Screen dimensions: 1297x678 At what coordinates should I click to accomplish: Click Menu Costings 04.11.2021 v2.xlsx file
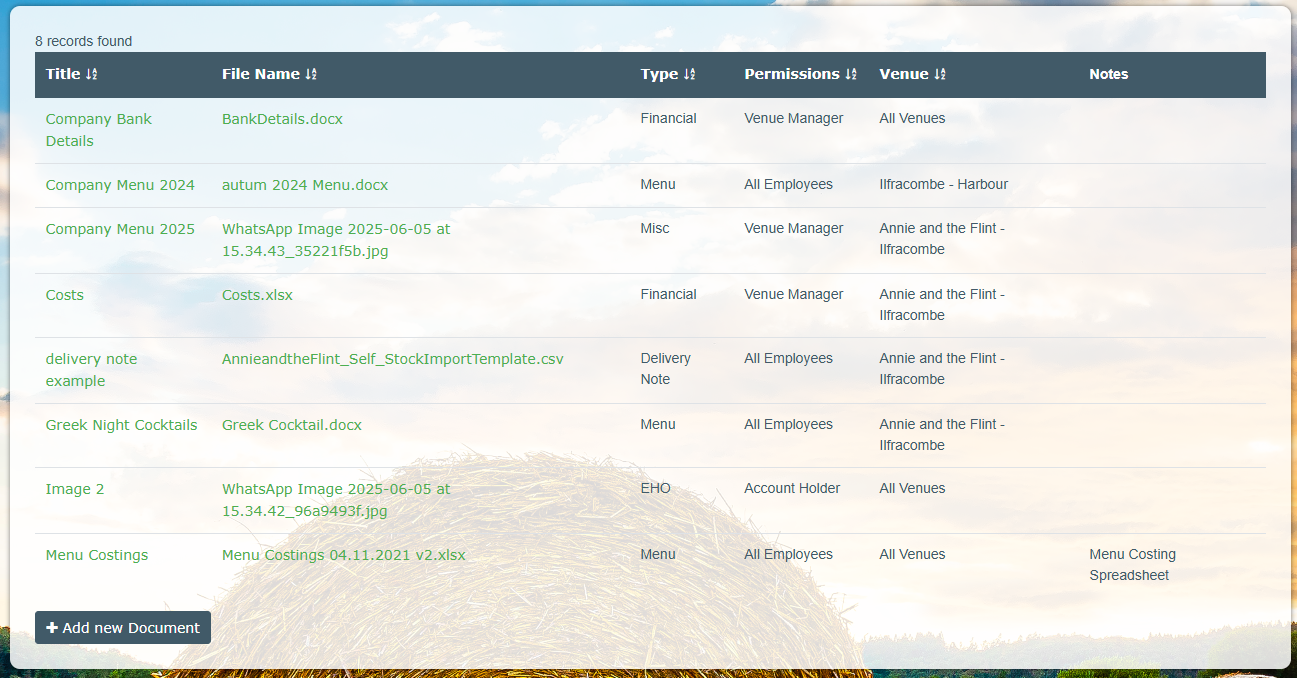tap(343, 555)
